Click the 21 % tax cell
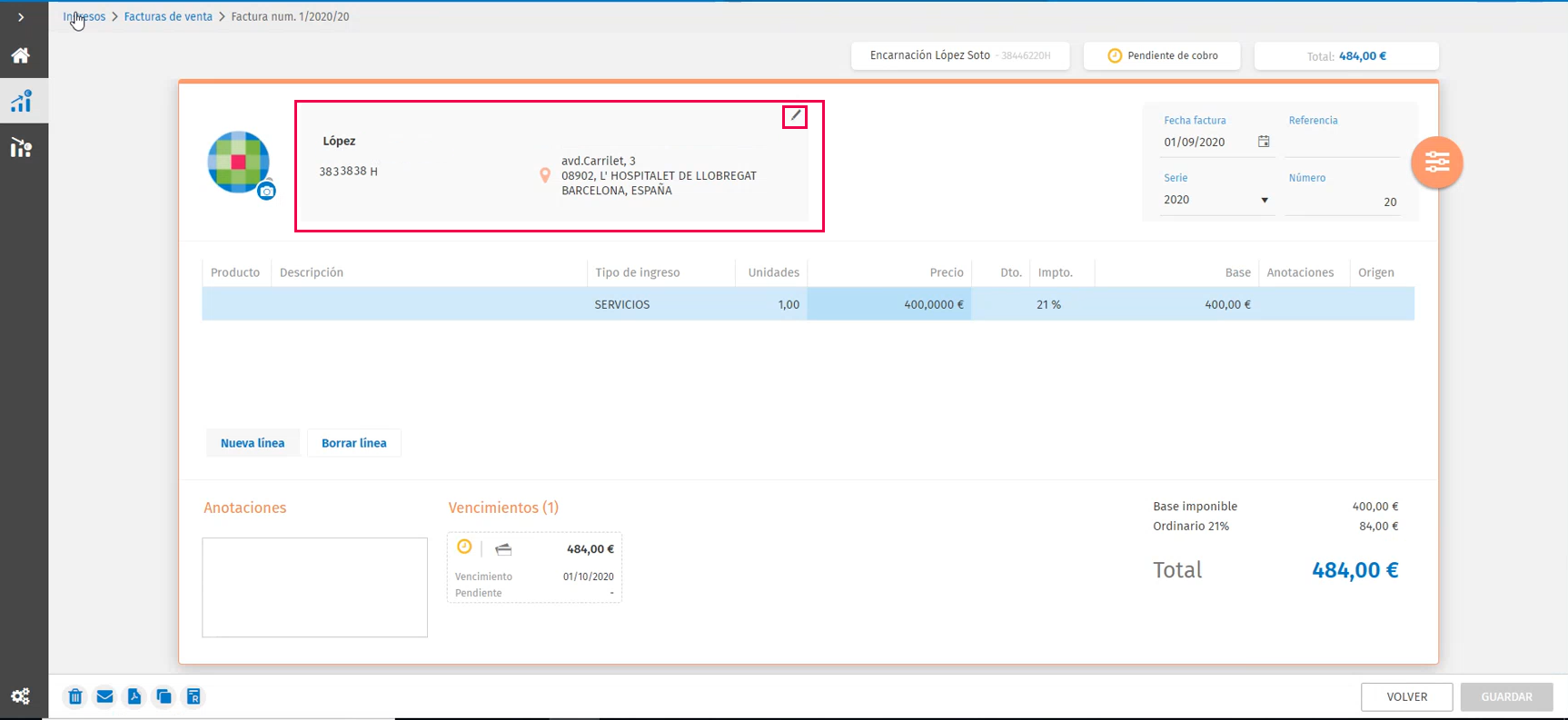This screenshot has width=1568, height=720. pos(1063,304)
